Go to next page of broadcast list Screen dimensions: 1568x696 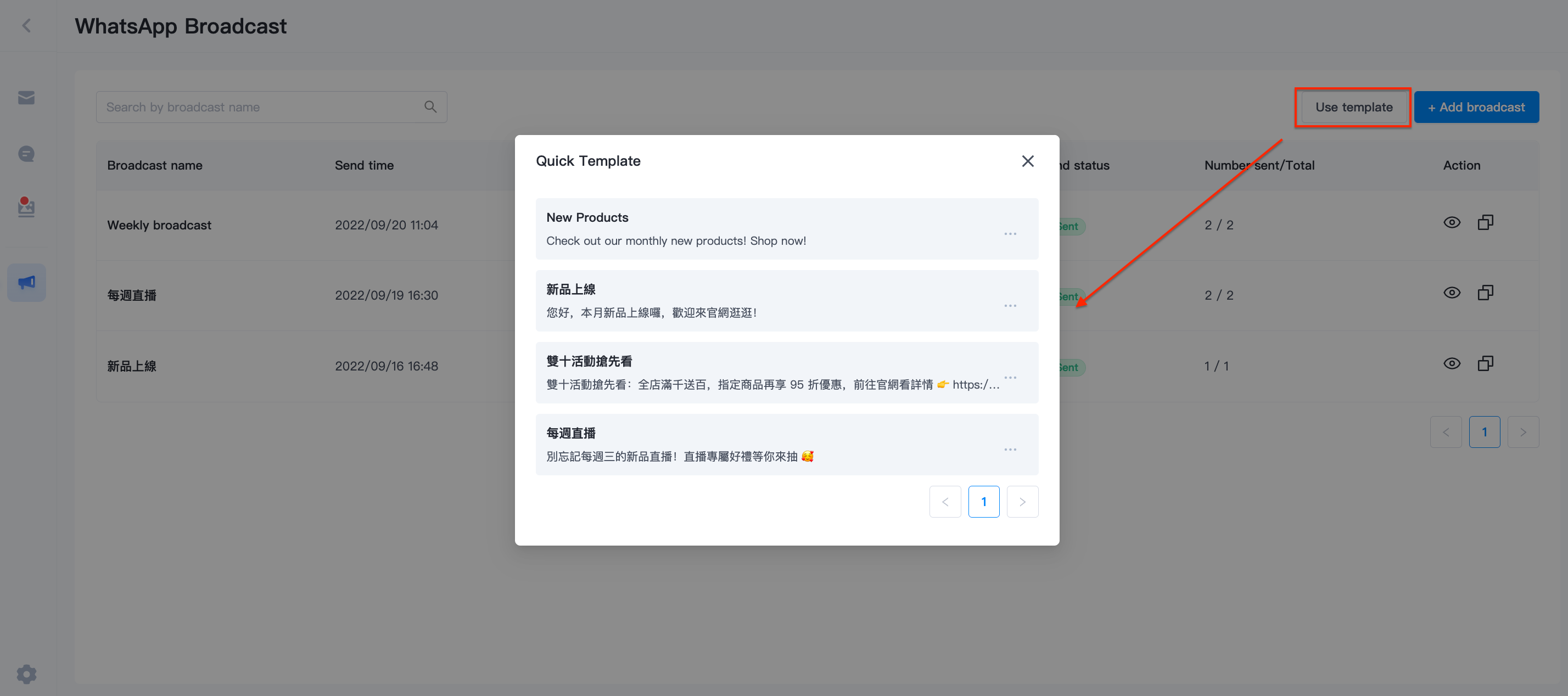[1523, 432]
